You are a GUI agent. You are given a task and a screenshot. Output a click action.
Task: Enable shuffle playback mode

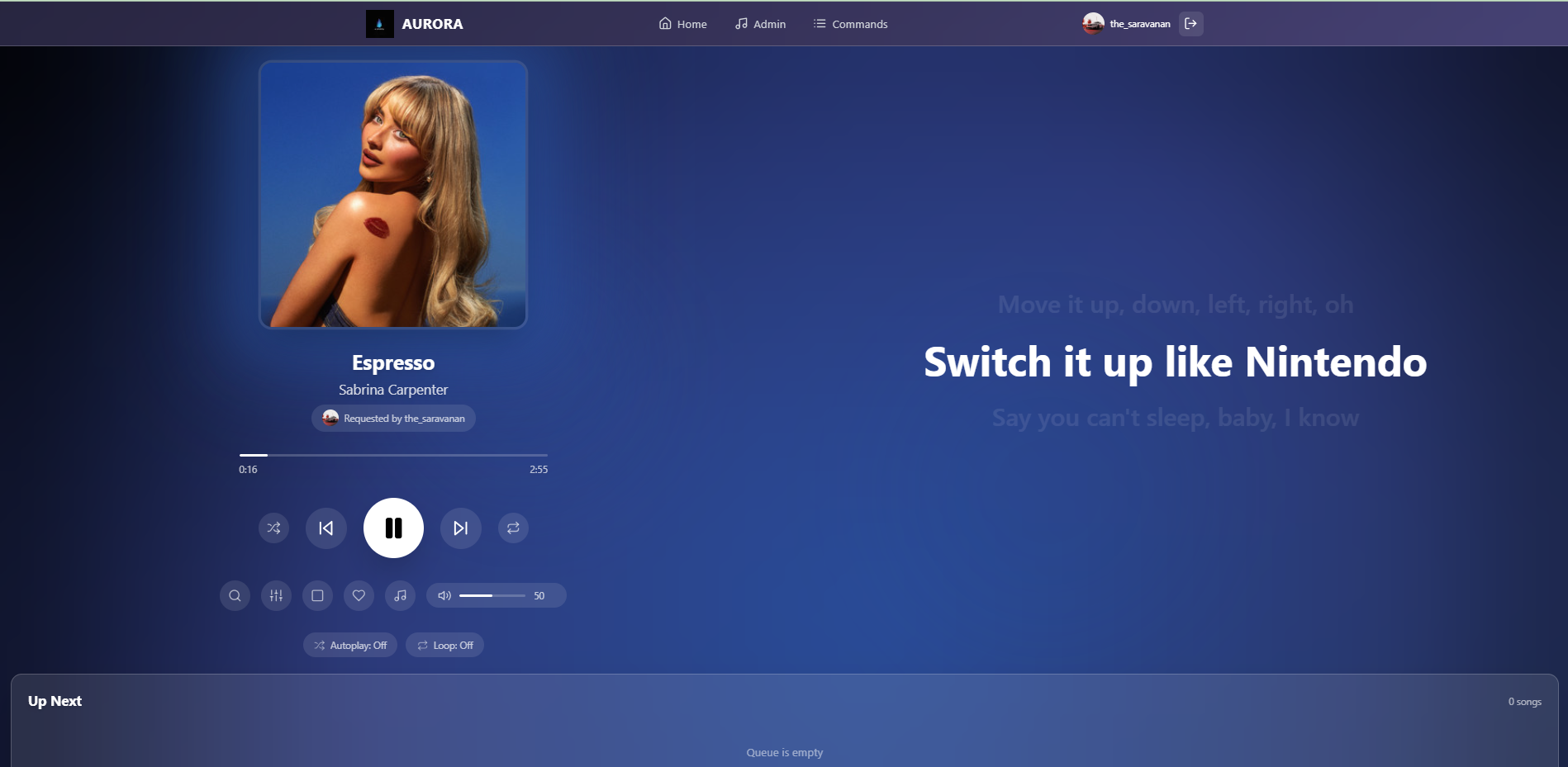[x=273, y=528]
